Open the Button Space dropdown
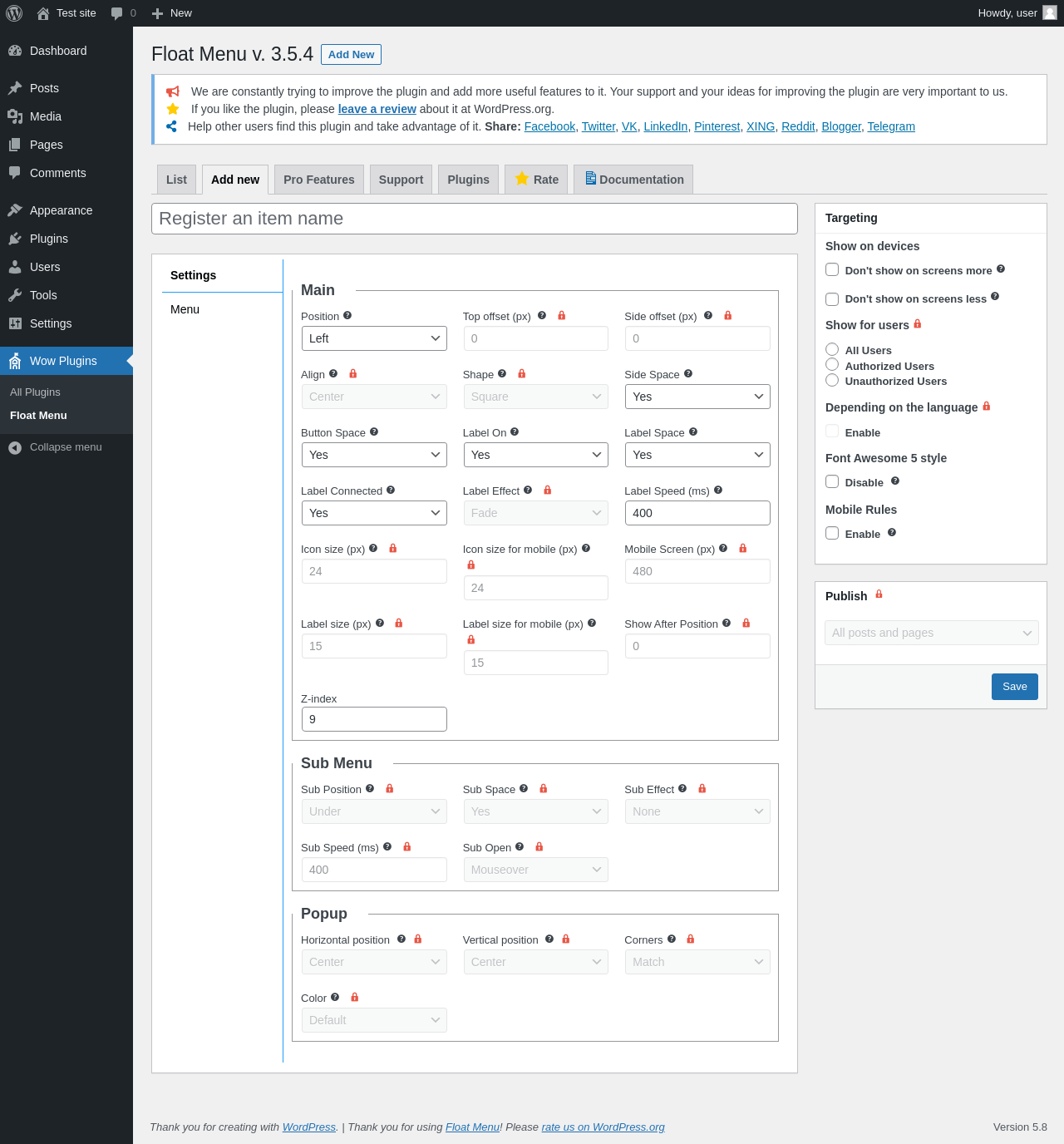 (374, 455)
